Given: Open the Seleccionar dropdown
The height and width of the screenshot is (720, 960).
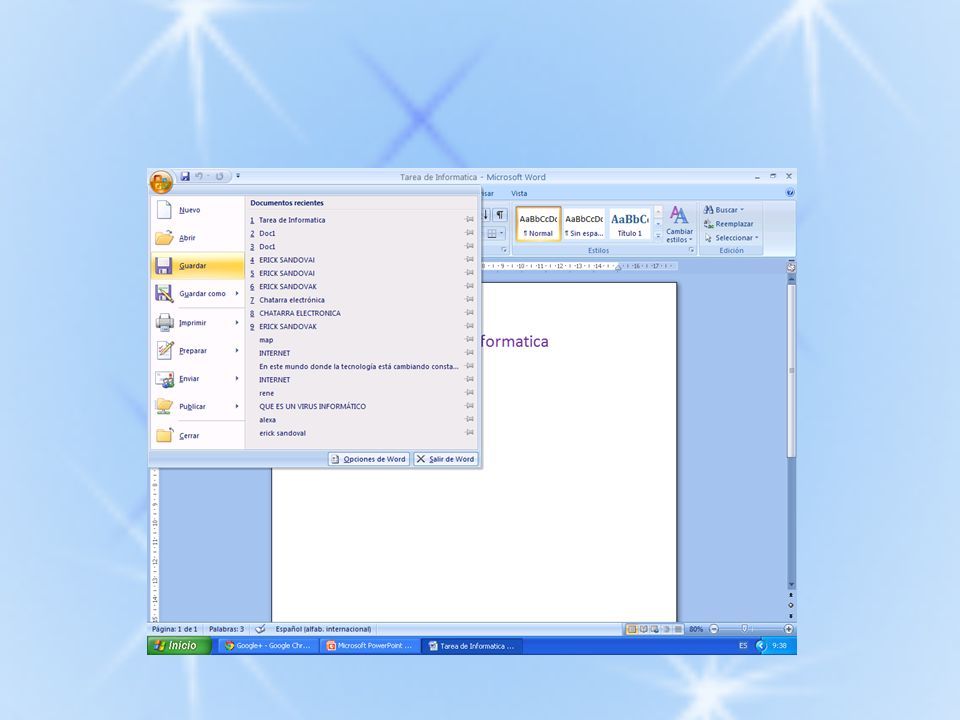Looking at the screenshot, I should tap(731, 238).
